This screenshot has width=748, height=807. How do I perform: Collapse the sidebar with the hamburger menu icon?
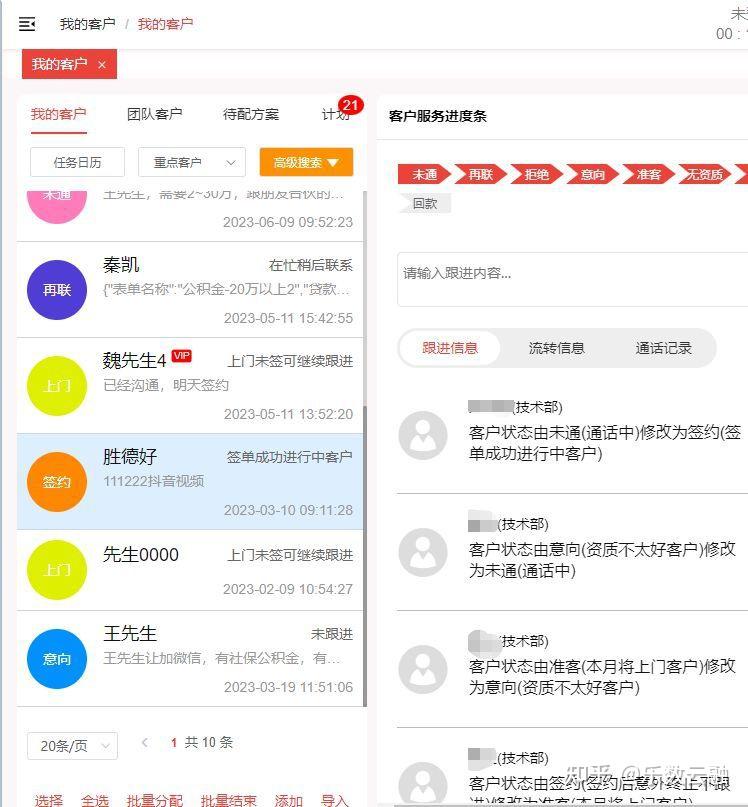[x=27, y=24]
